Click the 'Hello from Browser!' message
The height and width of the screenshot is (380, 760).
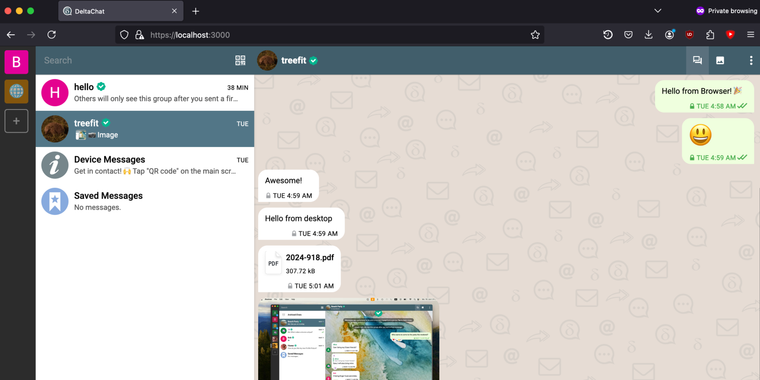704,96
